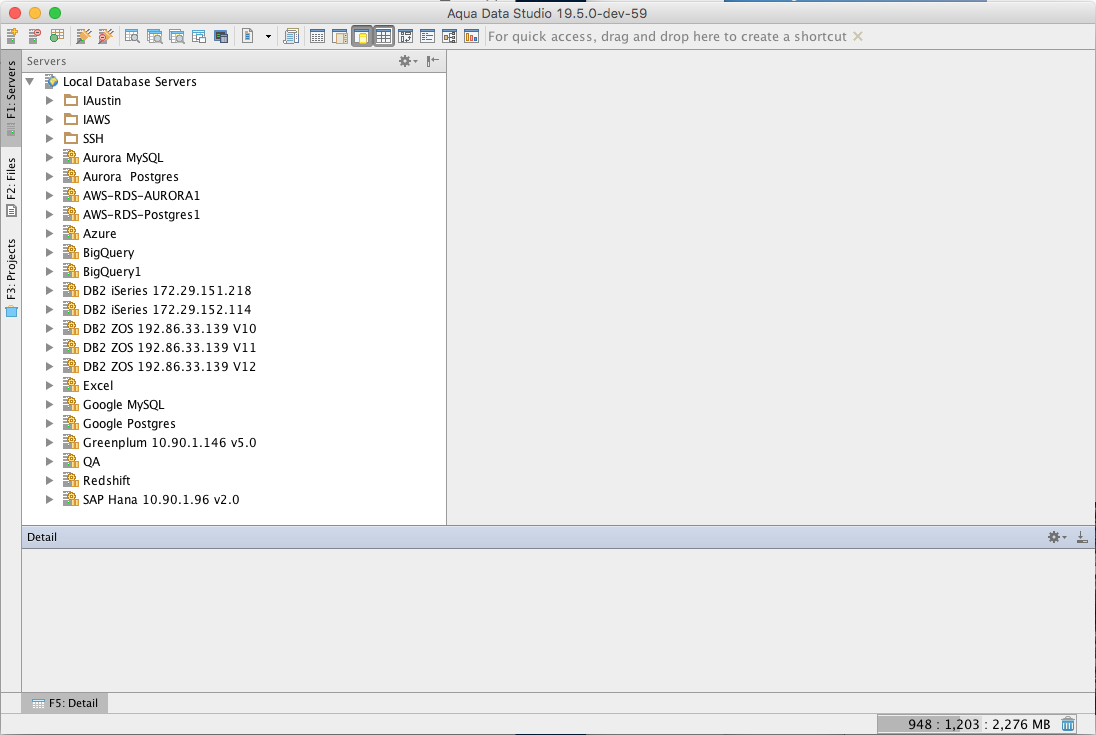Click the collapse Servers panel icon

tap(433, 61)
